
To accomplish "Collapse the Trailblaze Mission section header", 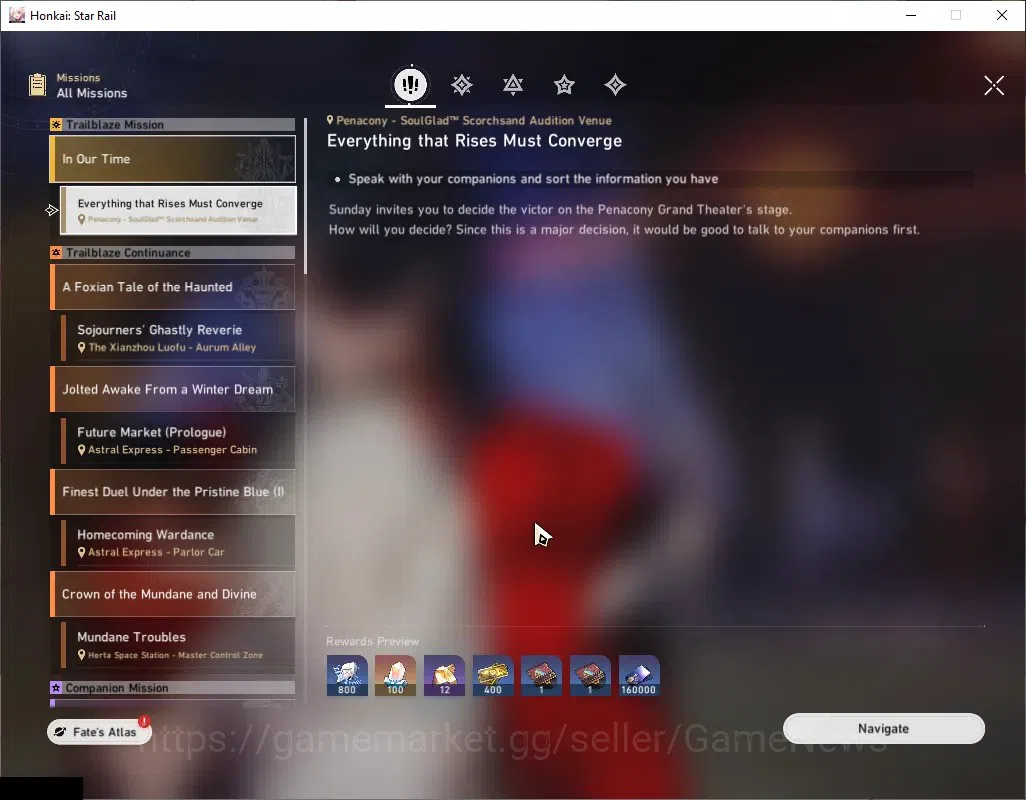I will [173, 124].
